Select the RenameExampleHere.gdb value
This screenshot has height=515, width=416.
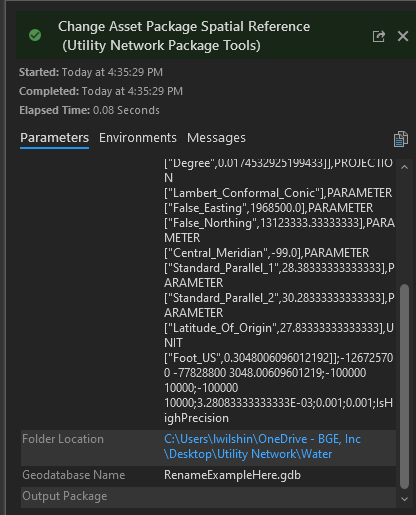tap(232, 475)
